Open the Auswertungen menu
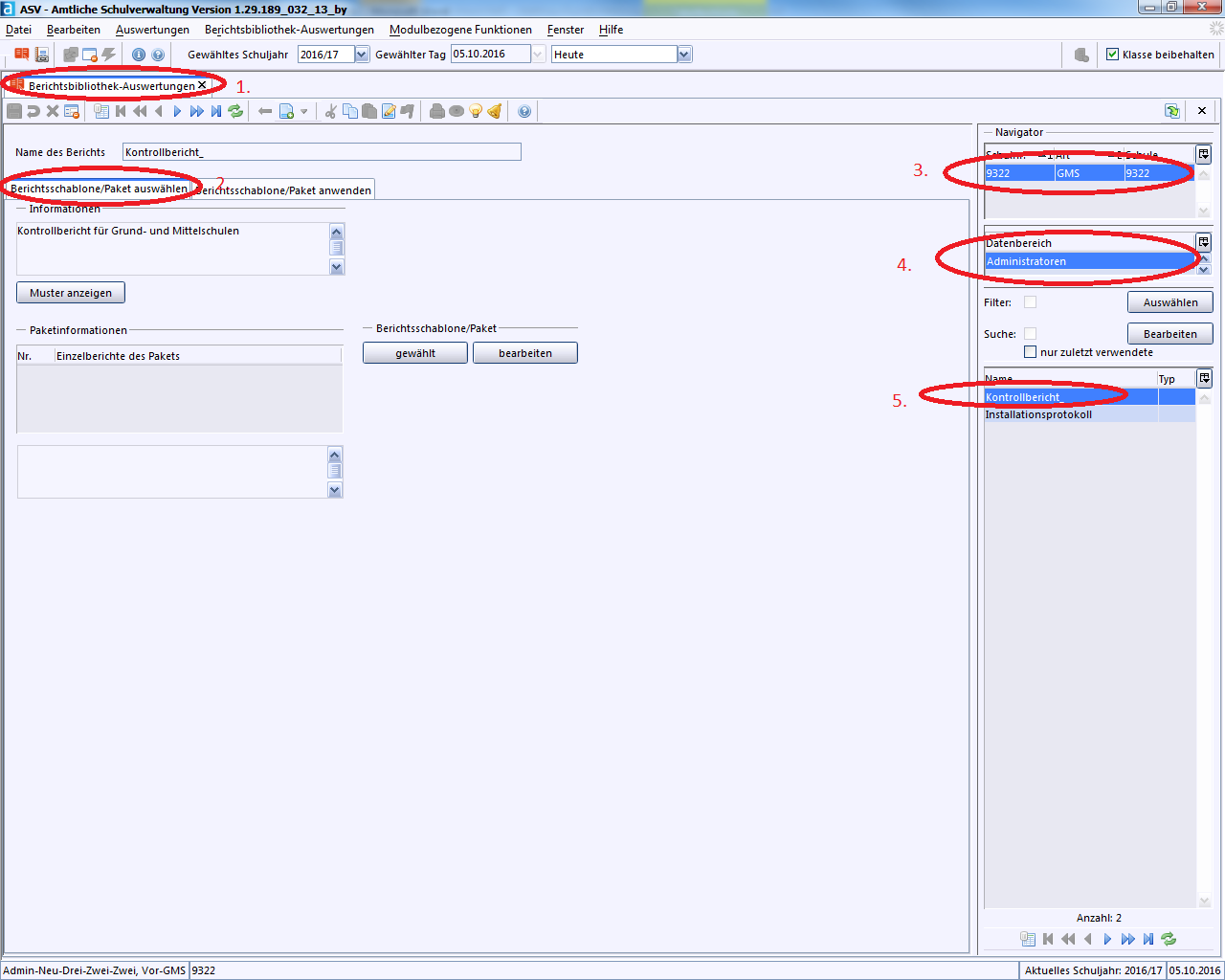Image resolution: width=1225 pixels, height=980 pixels. (x=152, y=30)
